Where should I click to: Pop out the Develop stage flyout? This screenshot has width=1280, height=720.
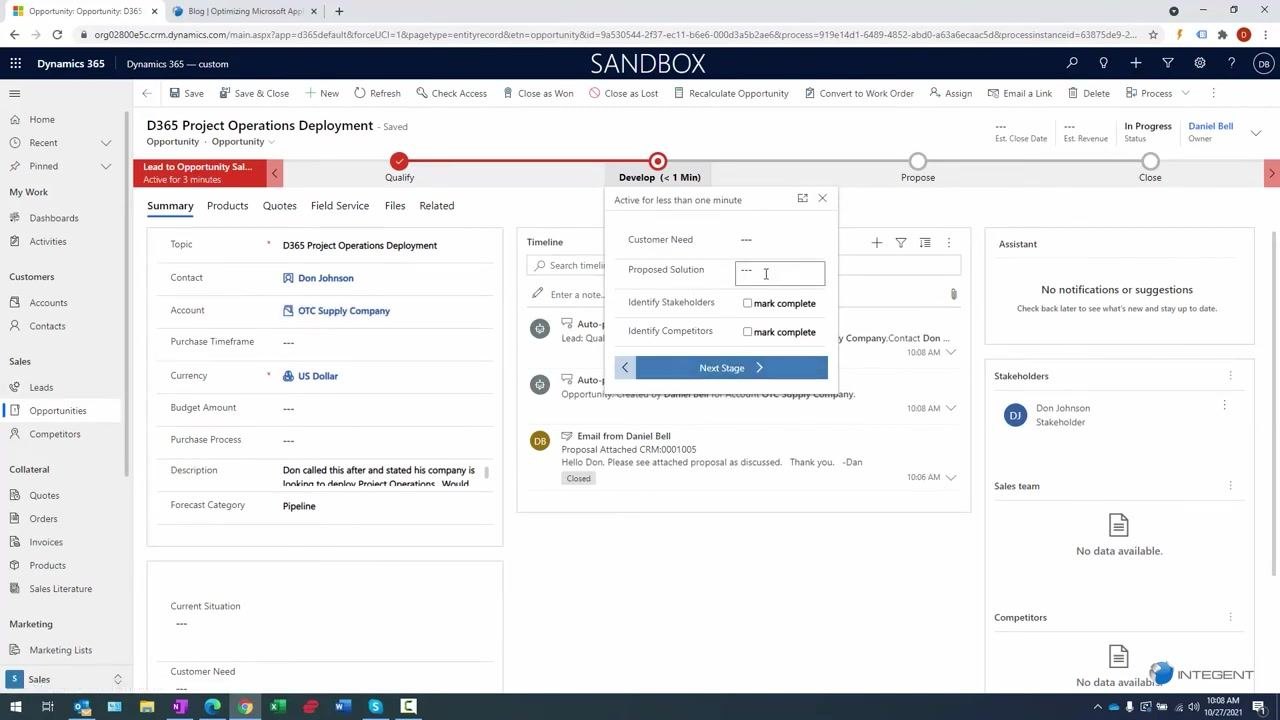(802, 198)
